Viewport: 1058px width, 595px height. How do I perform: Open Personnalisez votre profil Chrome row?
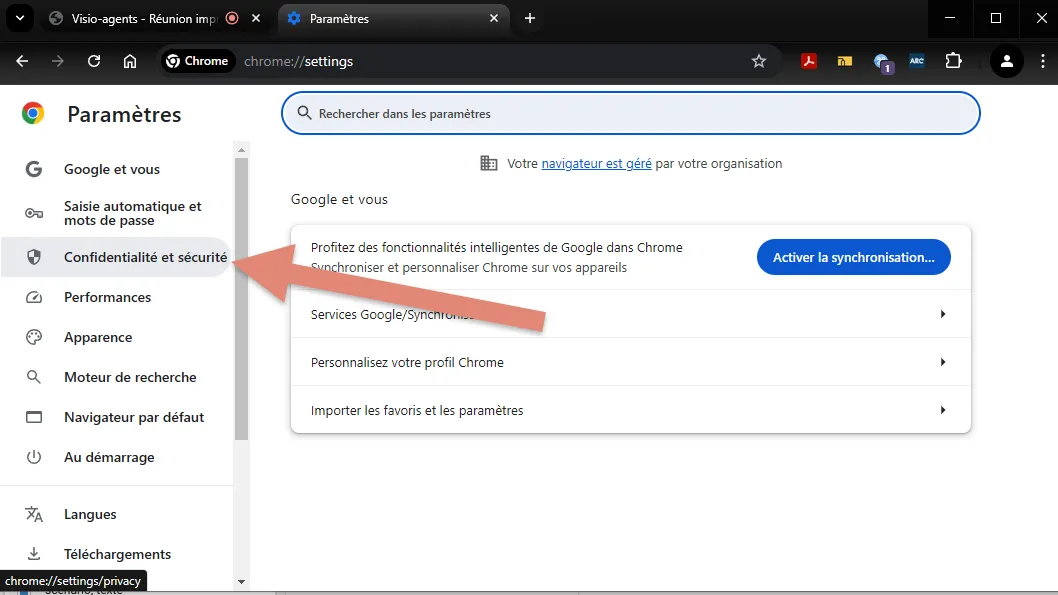[631, 362]
